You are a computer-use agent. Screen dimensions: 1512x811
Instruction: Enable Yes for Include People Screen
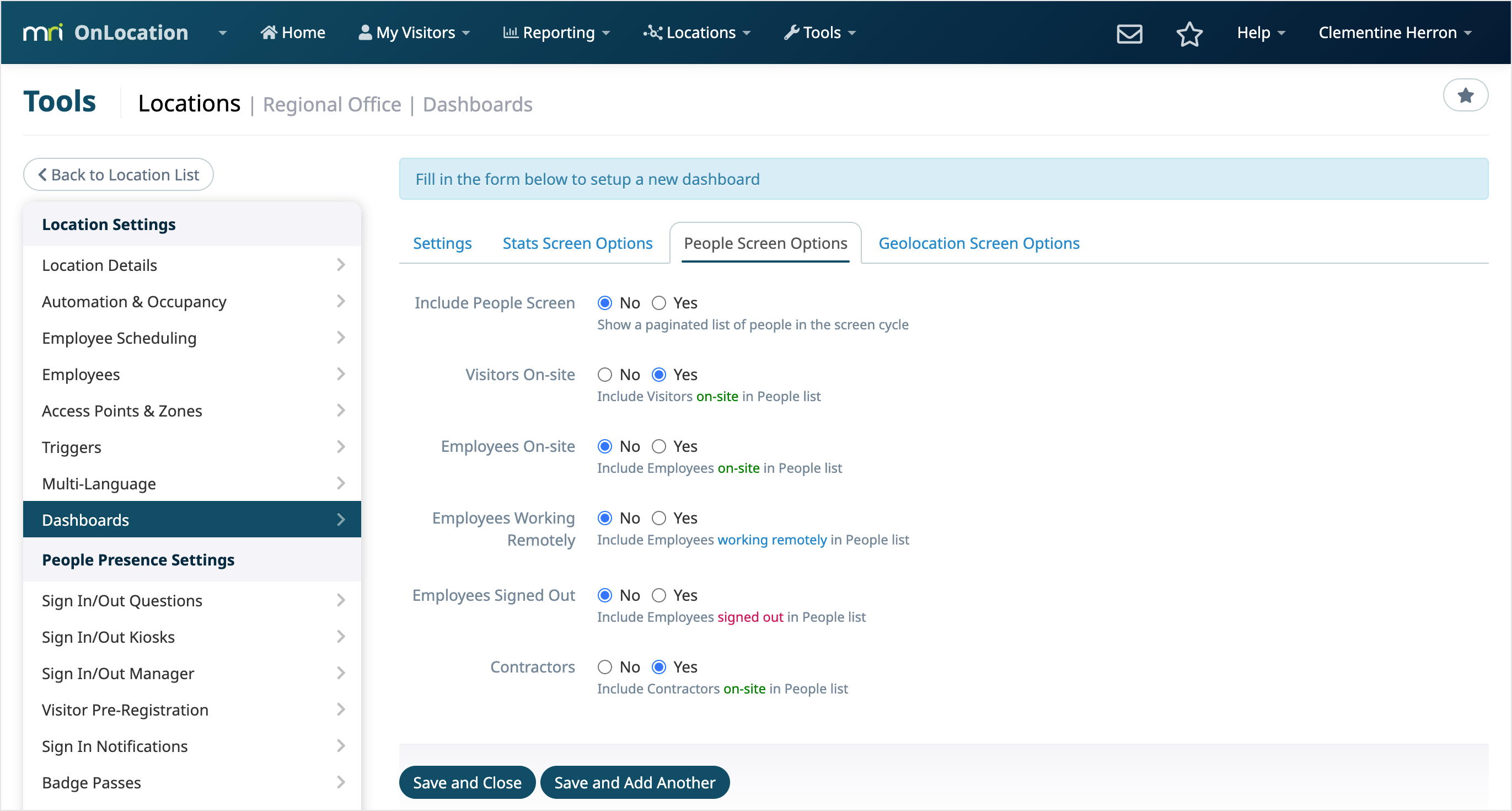pyautogui.click(x=658, y=302)
